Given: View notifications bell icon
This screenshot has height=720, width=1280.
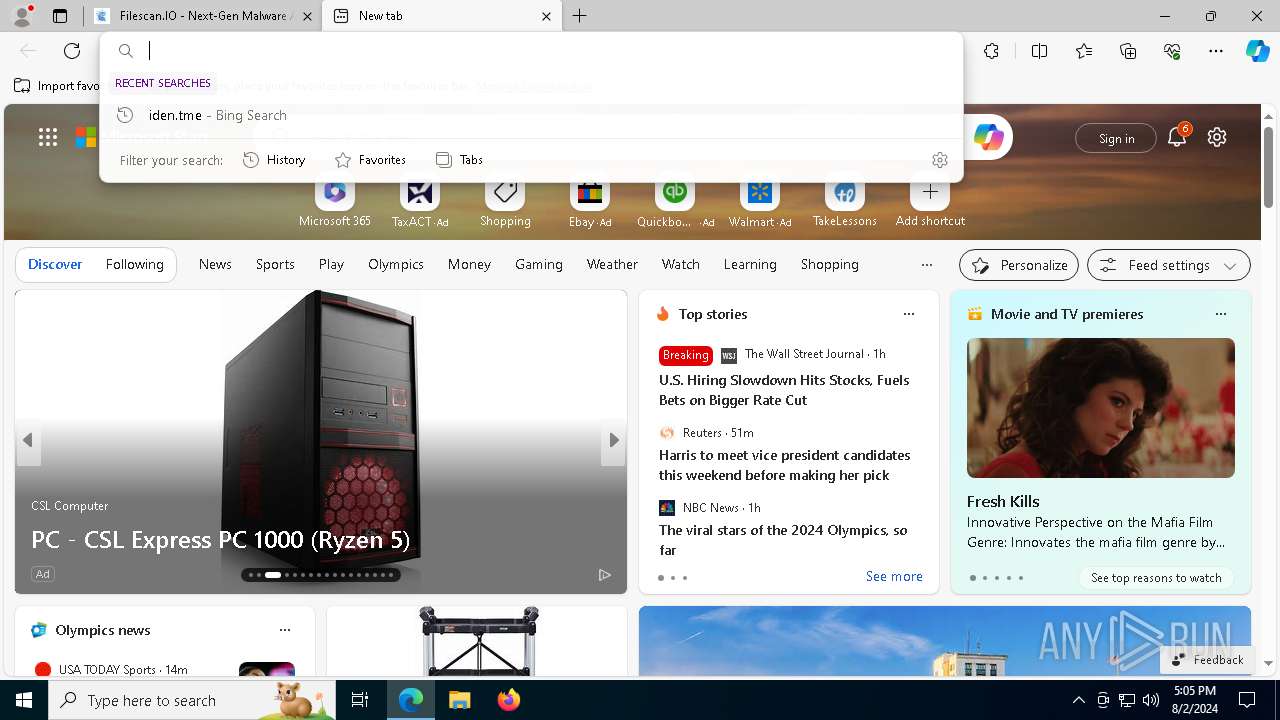Looking at the screenshot, I should coord(1177,138).
